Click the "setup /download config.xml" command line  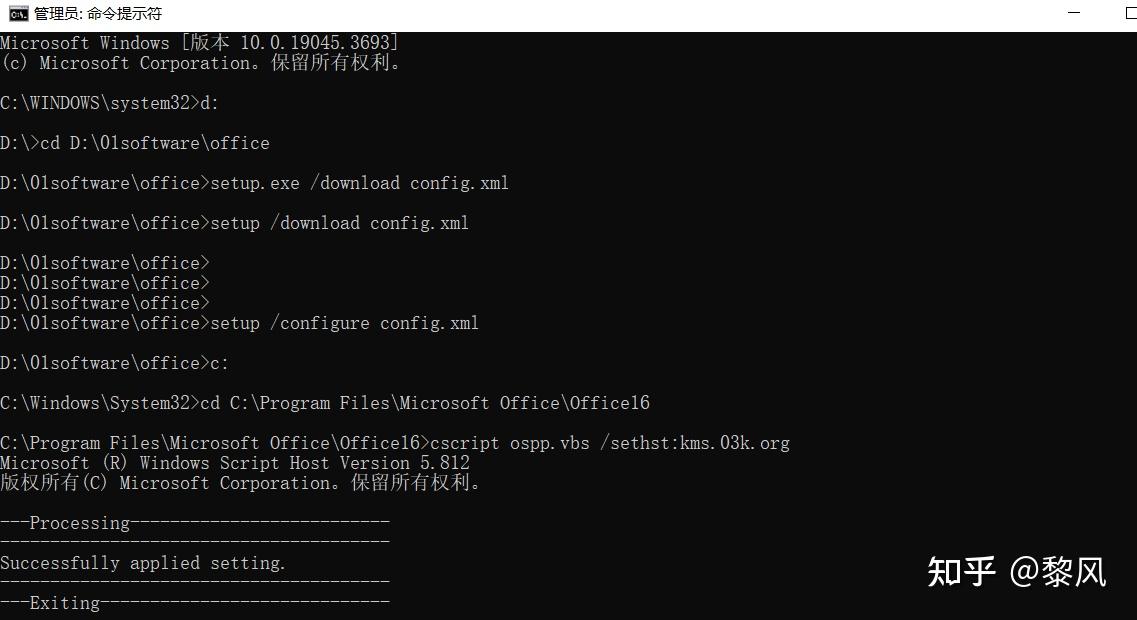coord(339,223)
